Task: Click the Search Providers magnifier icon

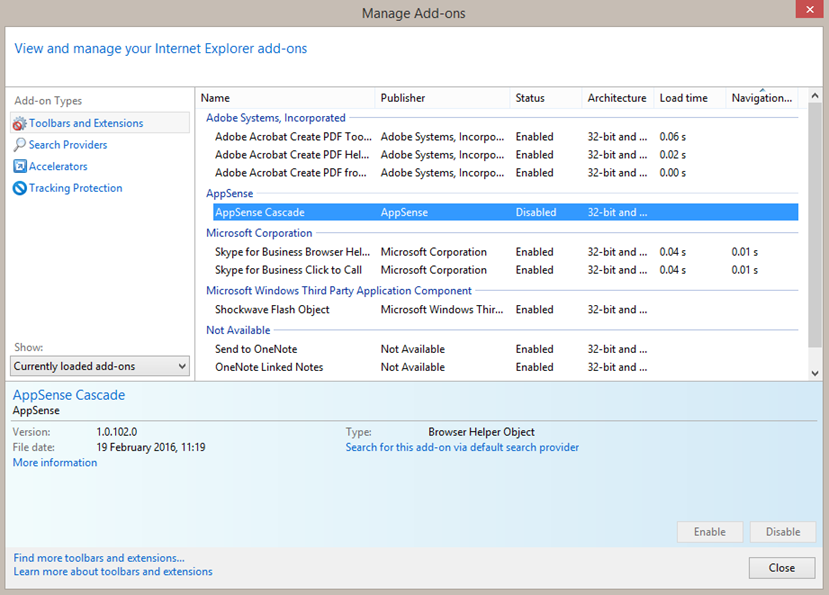Action: pyautogui.click(x=20, y=145)
